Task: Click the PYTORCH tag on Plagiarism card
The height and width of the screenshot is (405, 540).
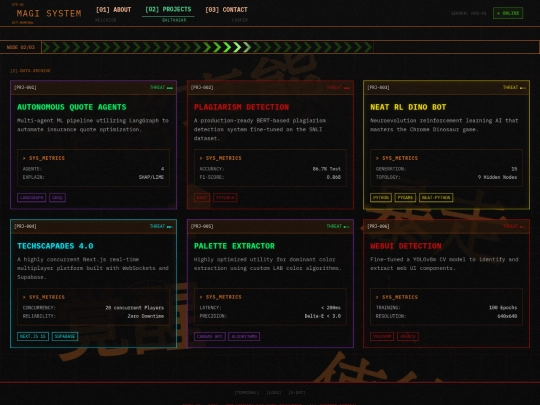Action: coord(225,198)
